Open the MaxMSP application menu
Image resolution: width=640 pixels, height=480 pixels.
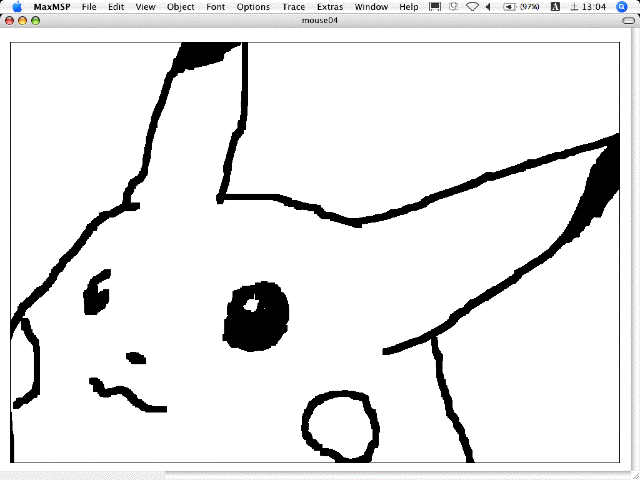click(52, 7)
